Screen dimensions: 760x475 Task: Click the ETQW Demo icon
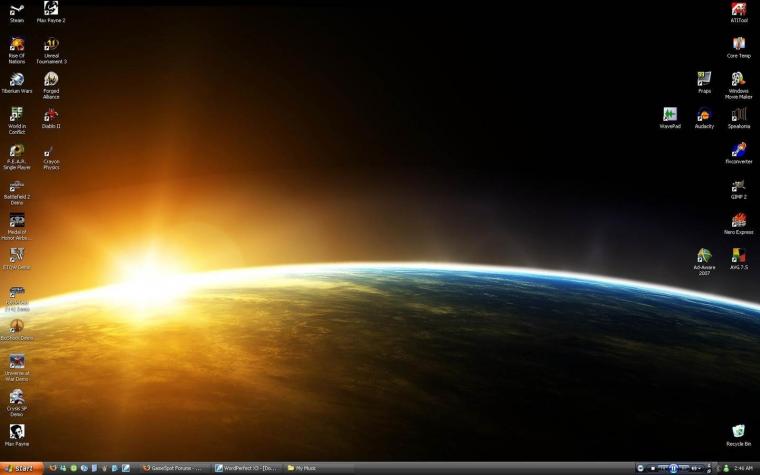click(x=16, y=259)
